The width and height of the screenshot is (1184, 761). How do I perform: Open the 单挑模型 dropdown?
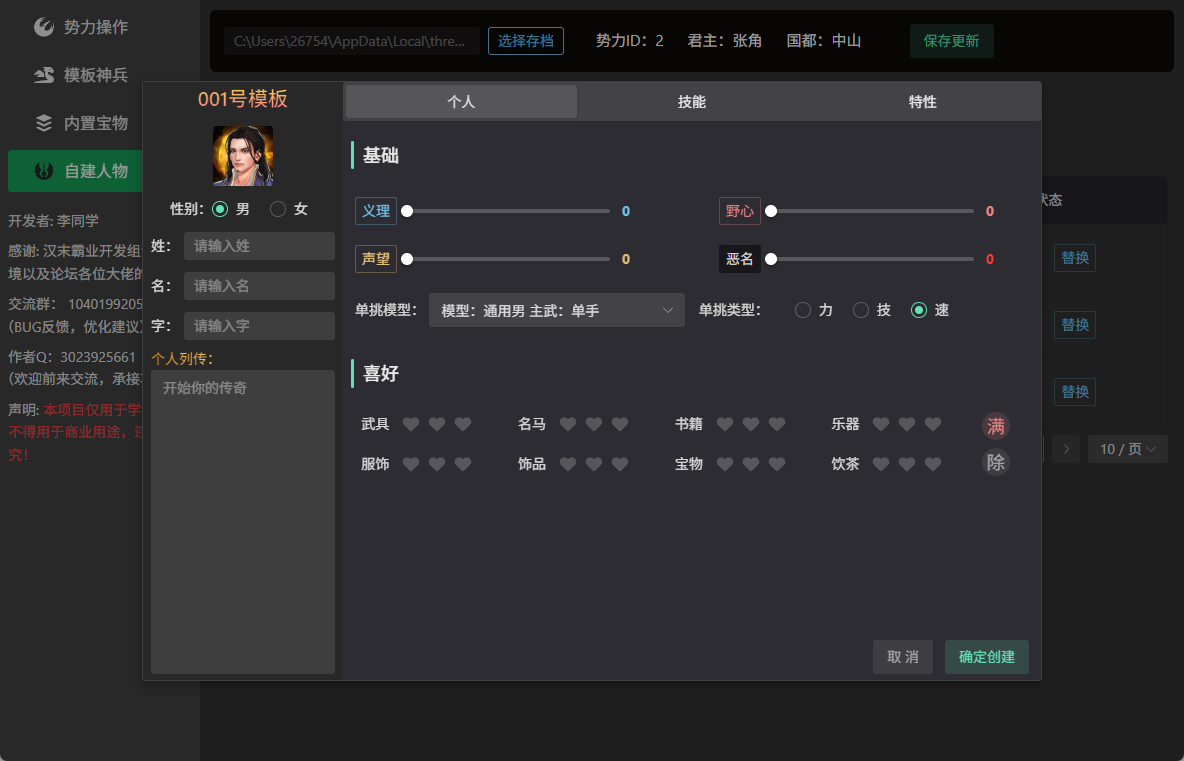[x=557, y=310]
